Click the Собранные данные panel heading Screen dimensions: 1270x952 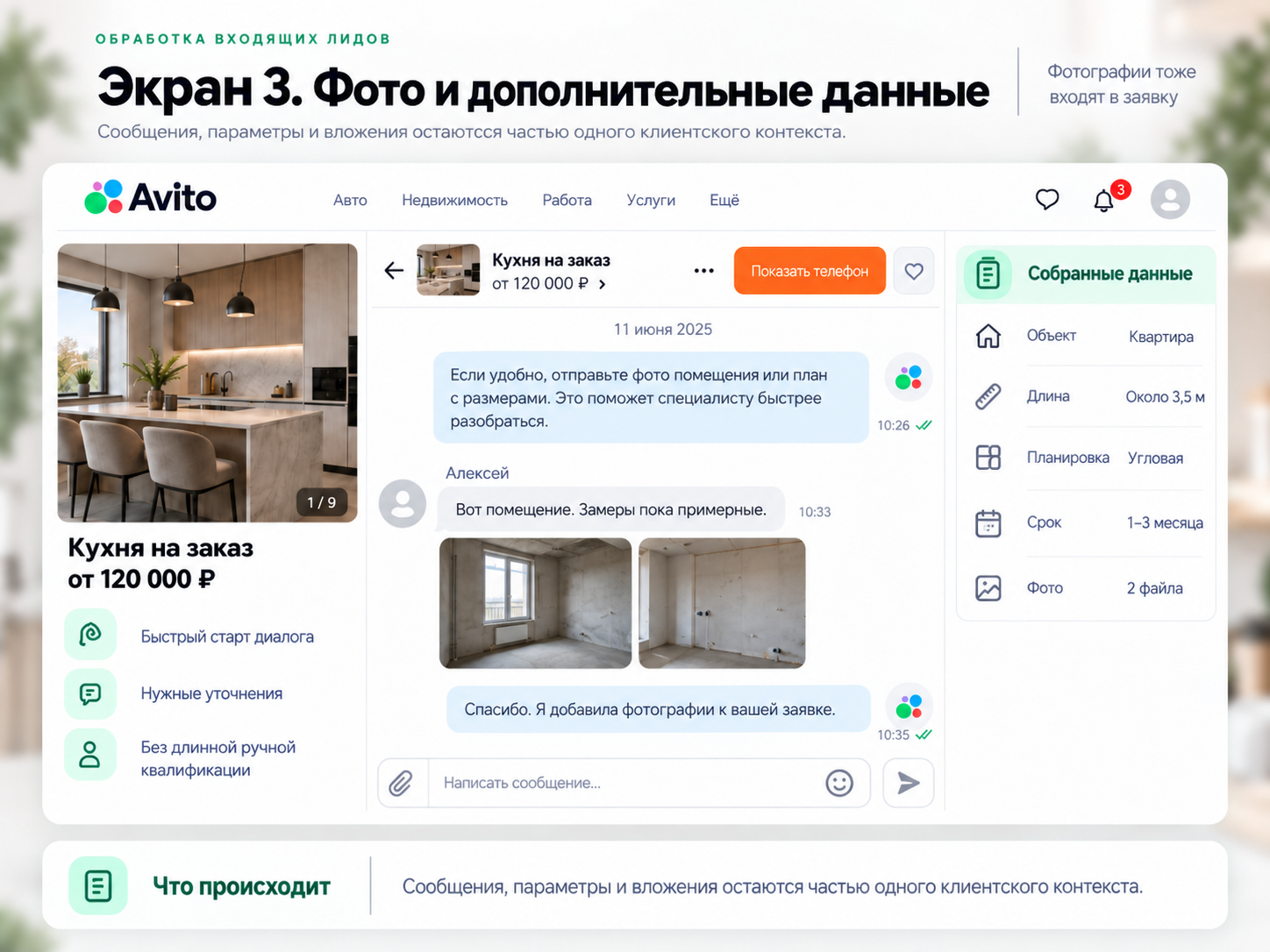[1109, 274]
